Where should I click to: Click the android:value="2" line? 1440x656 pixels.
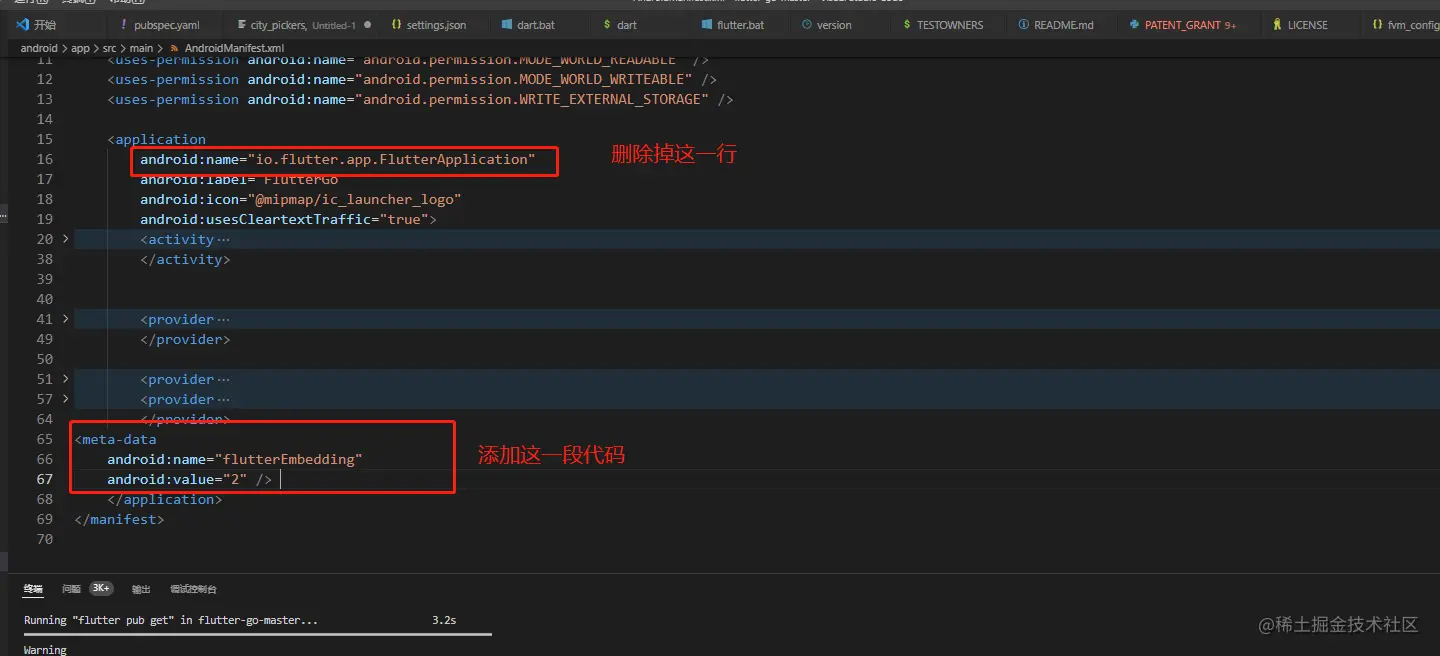pyautogui.click(x=190, y=479)
